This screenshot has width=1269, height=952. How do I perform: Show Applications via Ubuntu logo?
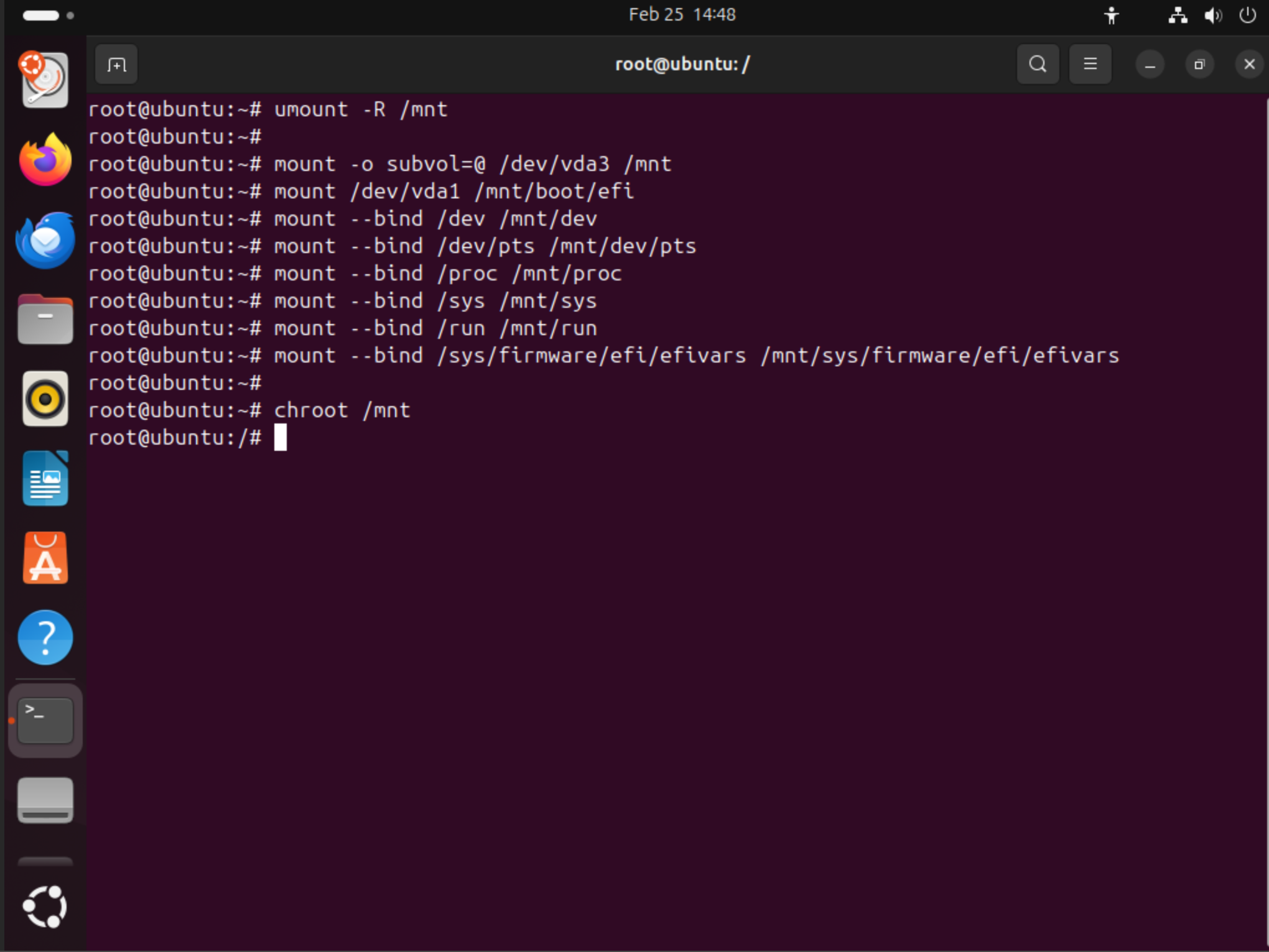click(45, 907)
